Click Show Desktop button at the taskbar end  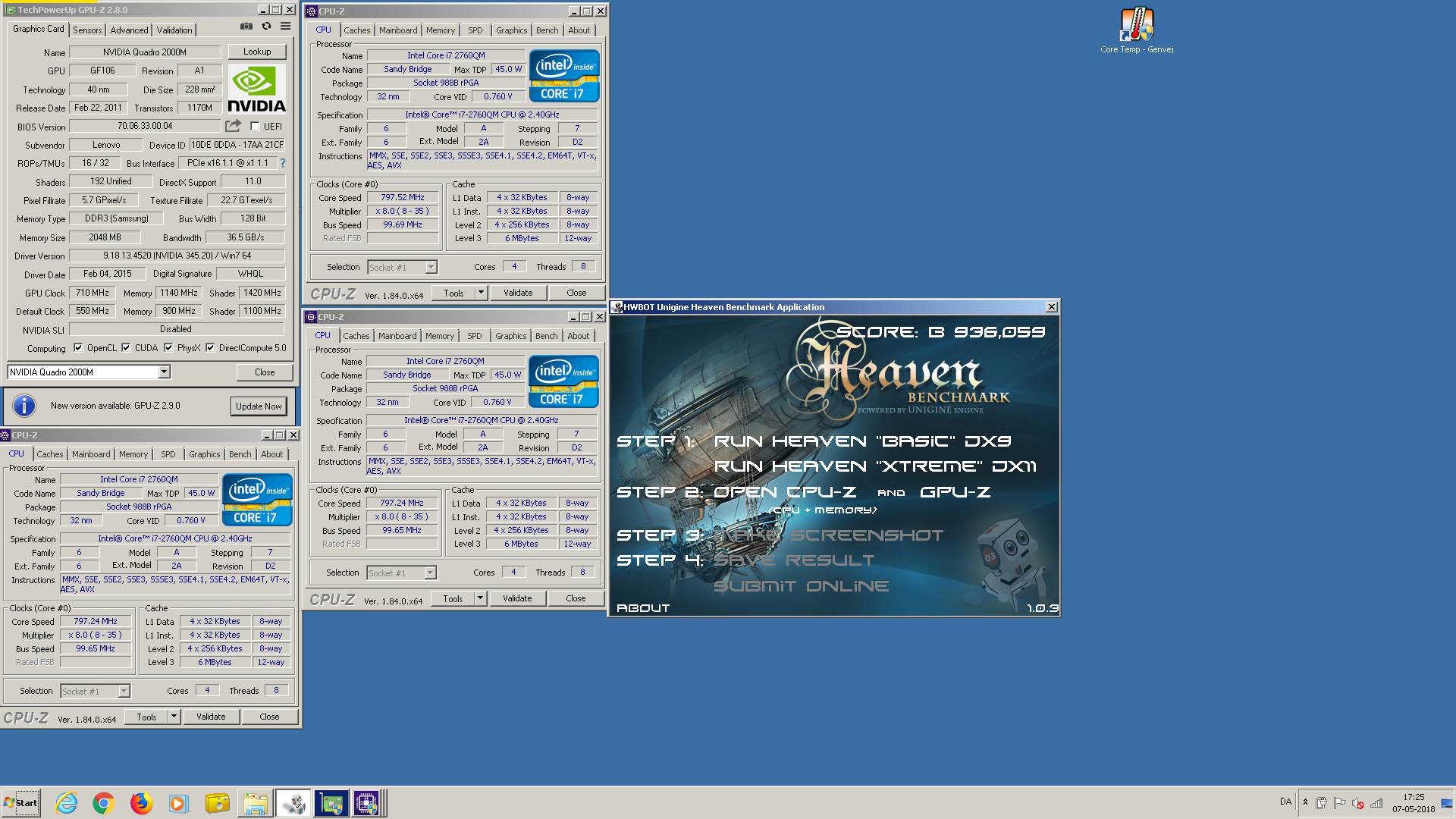1448,803
